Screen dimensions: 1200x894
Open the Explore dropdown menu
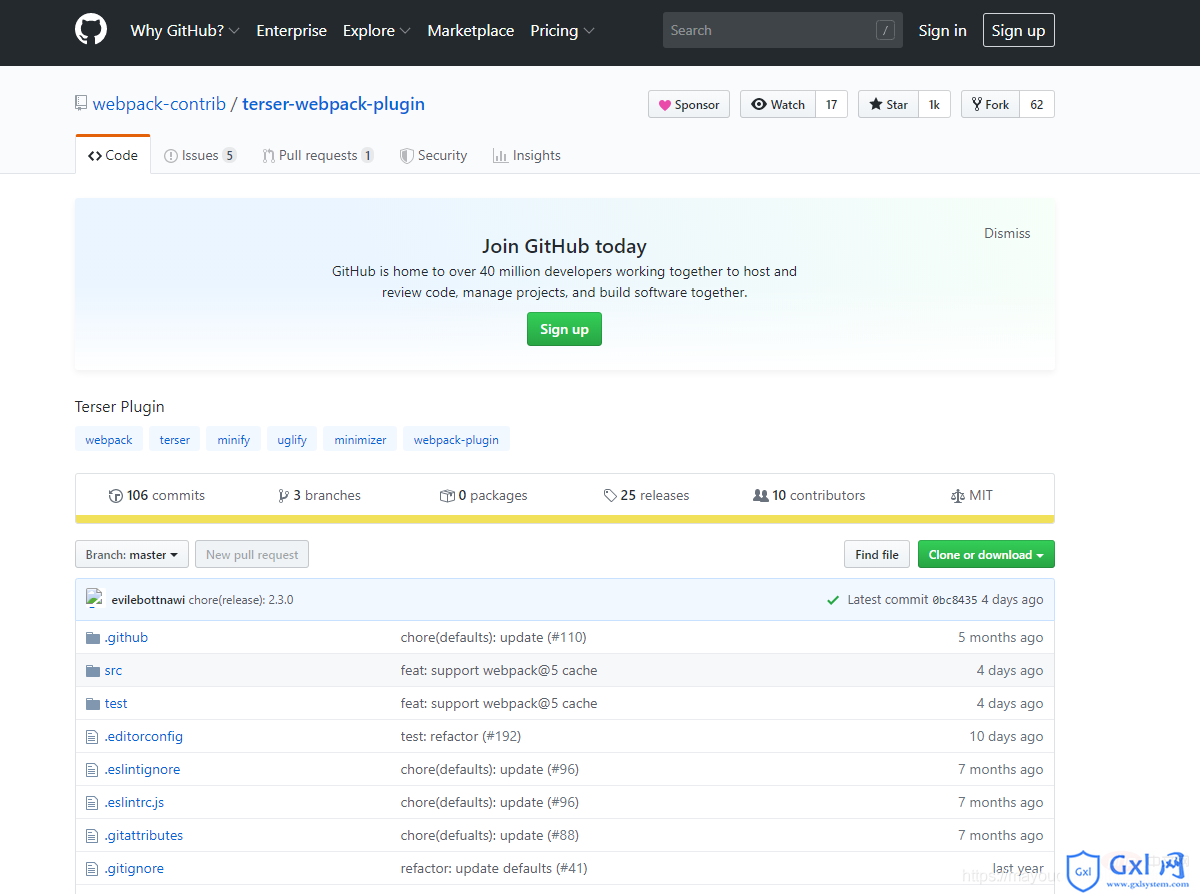(x=377, y=31)
